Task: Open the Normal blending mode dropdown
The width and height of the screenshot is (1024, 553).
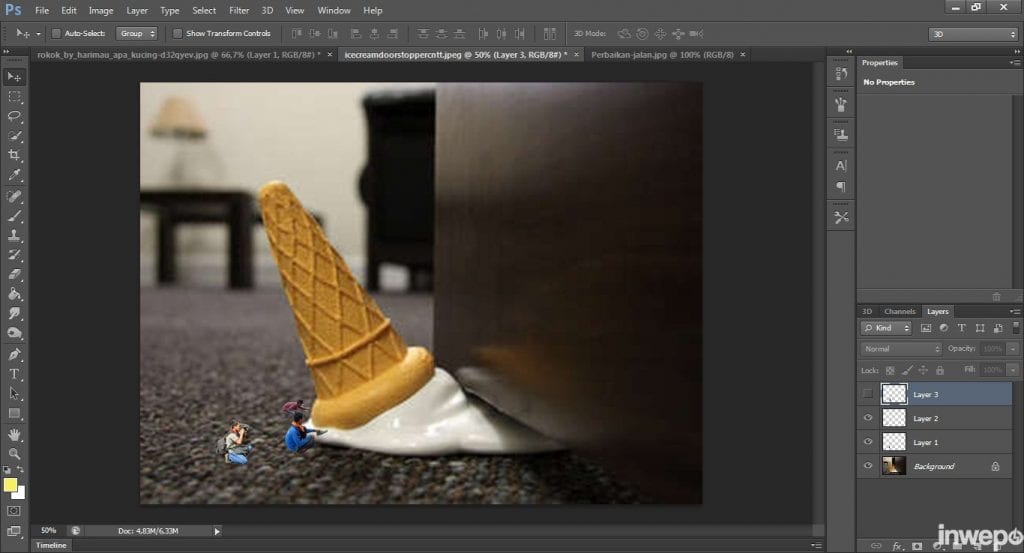Action: [901, 349]
